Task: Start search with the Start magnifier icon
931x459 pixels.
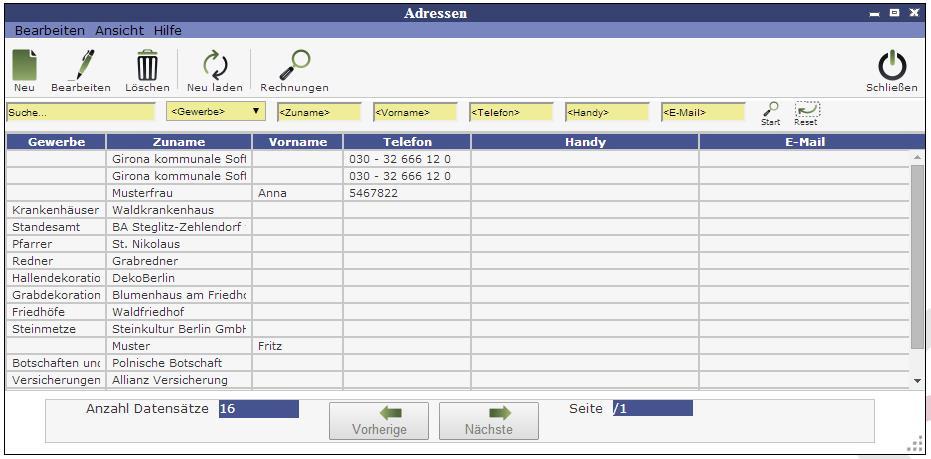Action: (770, 109)
